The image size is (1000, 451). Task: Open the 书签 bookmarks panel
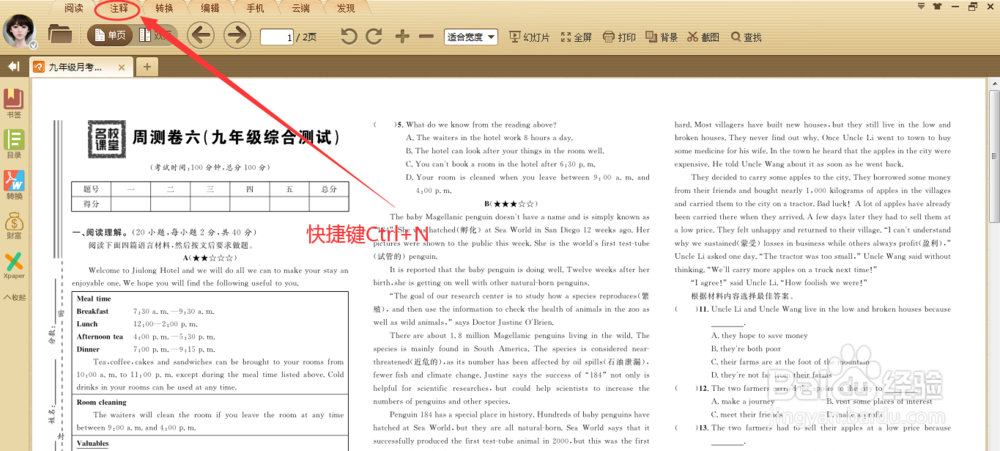[13, 104]
